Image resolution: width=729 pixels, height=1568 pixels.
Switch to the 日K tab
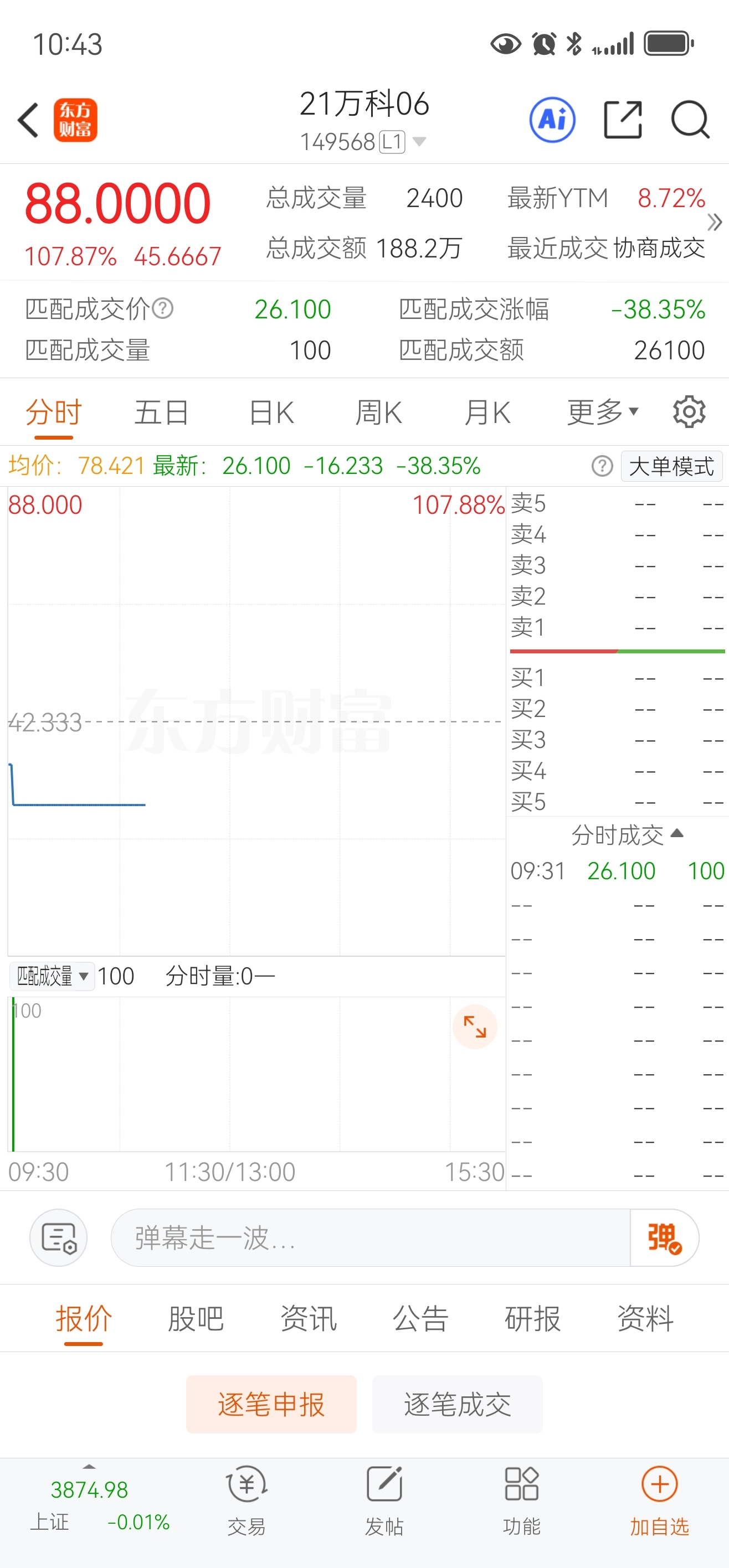pos(271,412)
